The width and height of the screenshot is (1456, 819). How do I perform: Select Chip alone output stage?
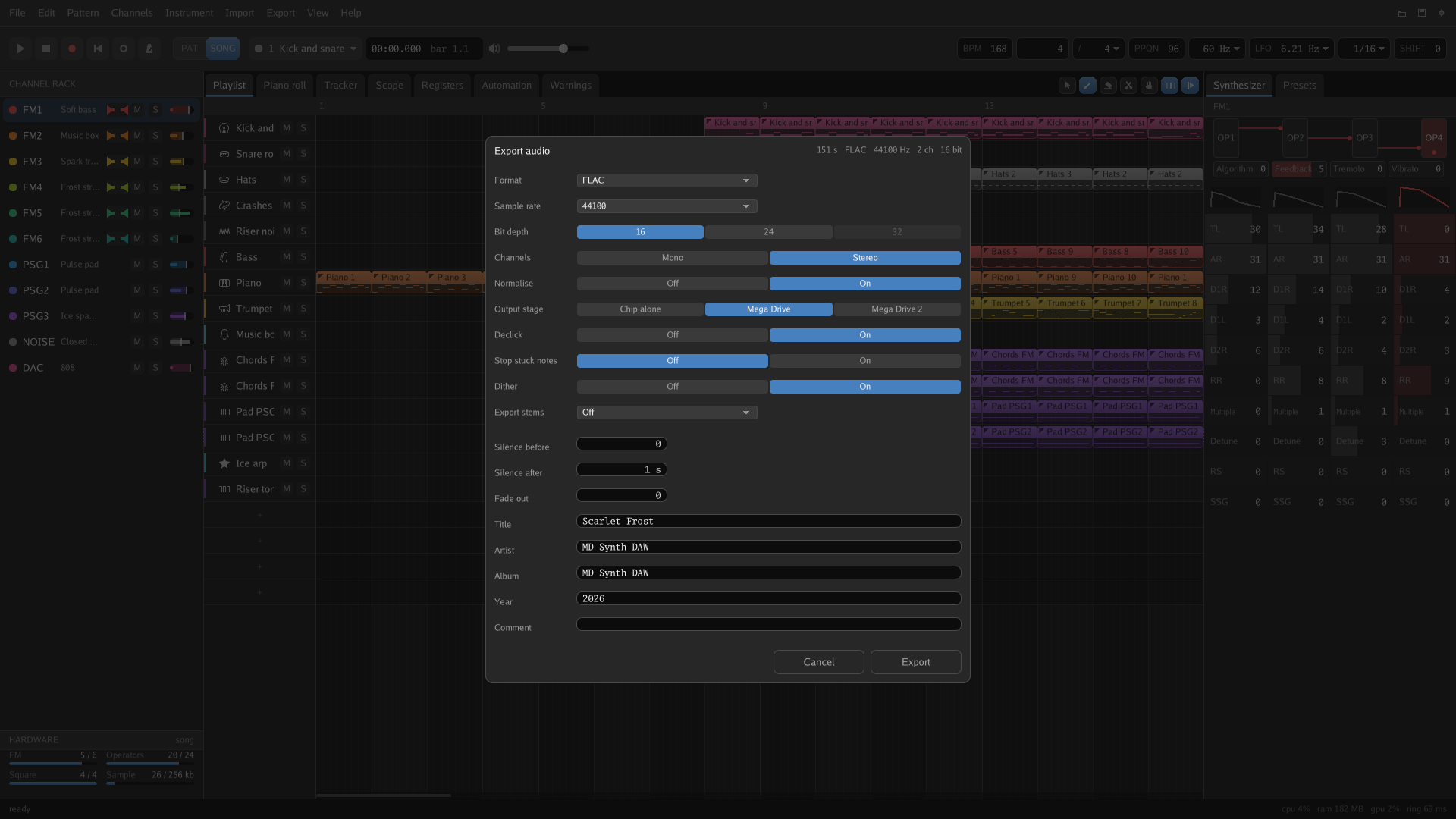[x=640, y=309]
